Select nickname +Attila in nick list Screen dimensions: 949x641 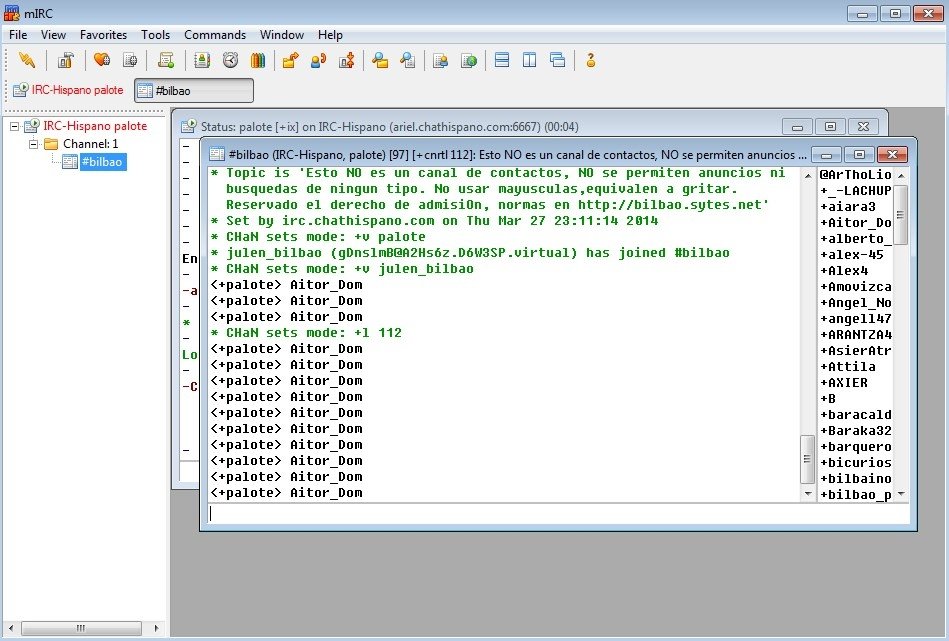point(847,367)
